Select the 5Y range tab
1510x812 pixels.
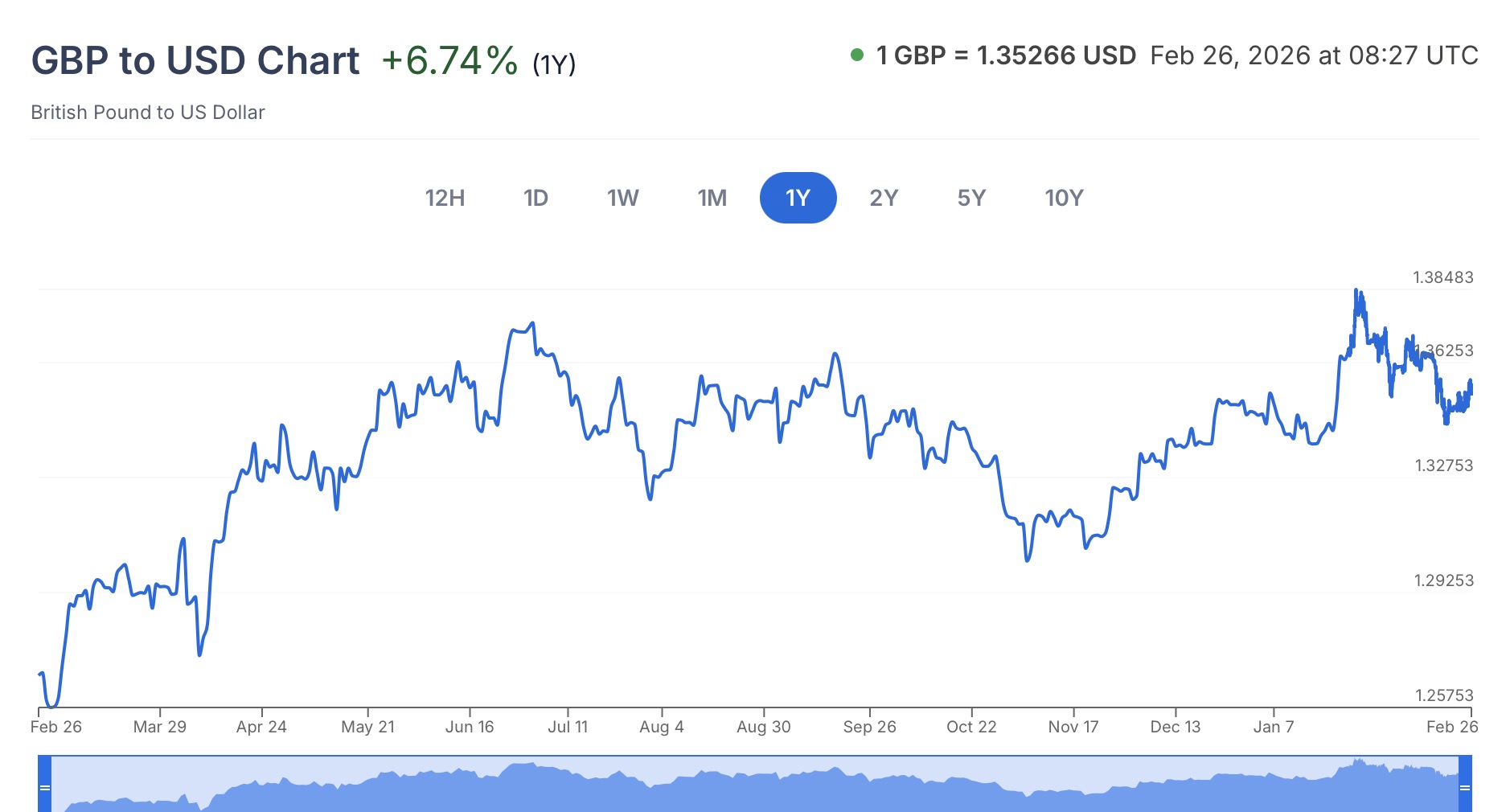coord(971,198)
